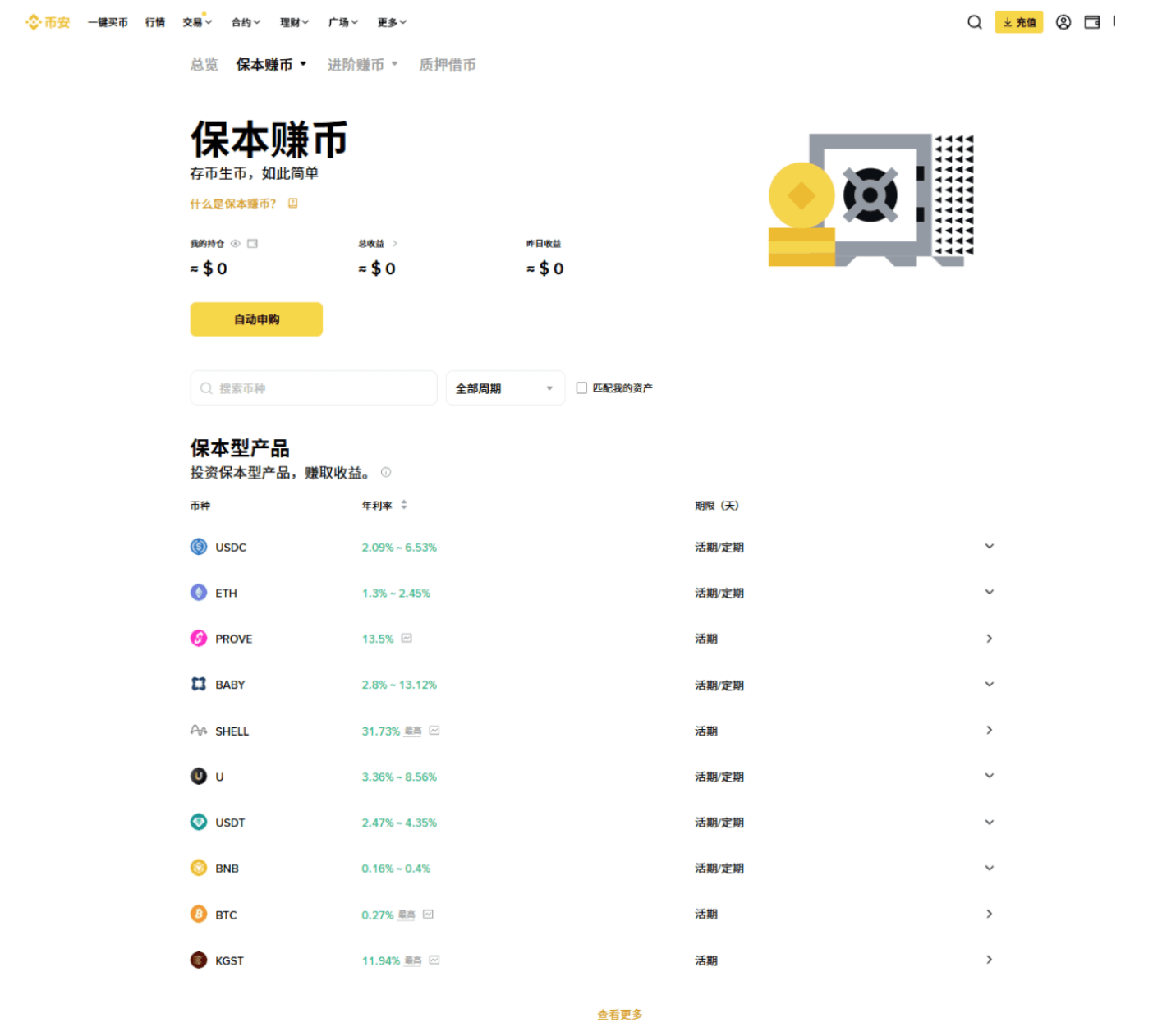Open APR chart icon next to PROVE

[407, 638]
